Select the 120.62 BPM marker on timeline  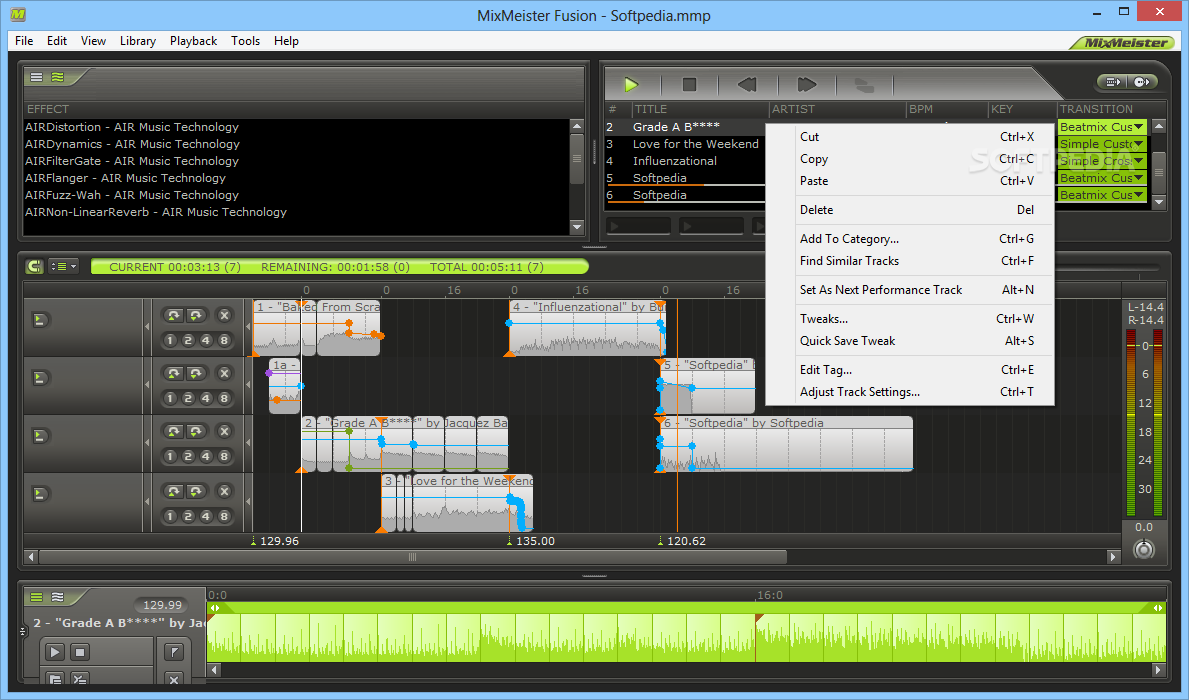click(x=681, y=541)
